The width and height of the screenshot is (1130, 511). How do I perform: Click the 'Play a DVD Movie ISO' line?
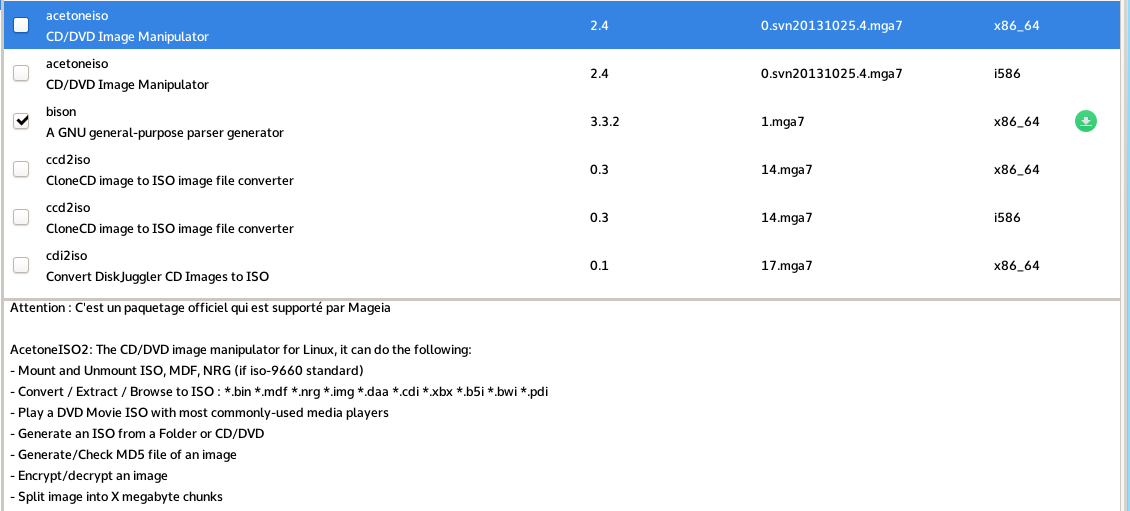point(200,413)
